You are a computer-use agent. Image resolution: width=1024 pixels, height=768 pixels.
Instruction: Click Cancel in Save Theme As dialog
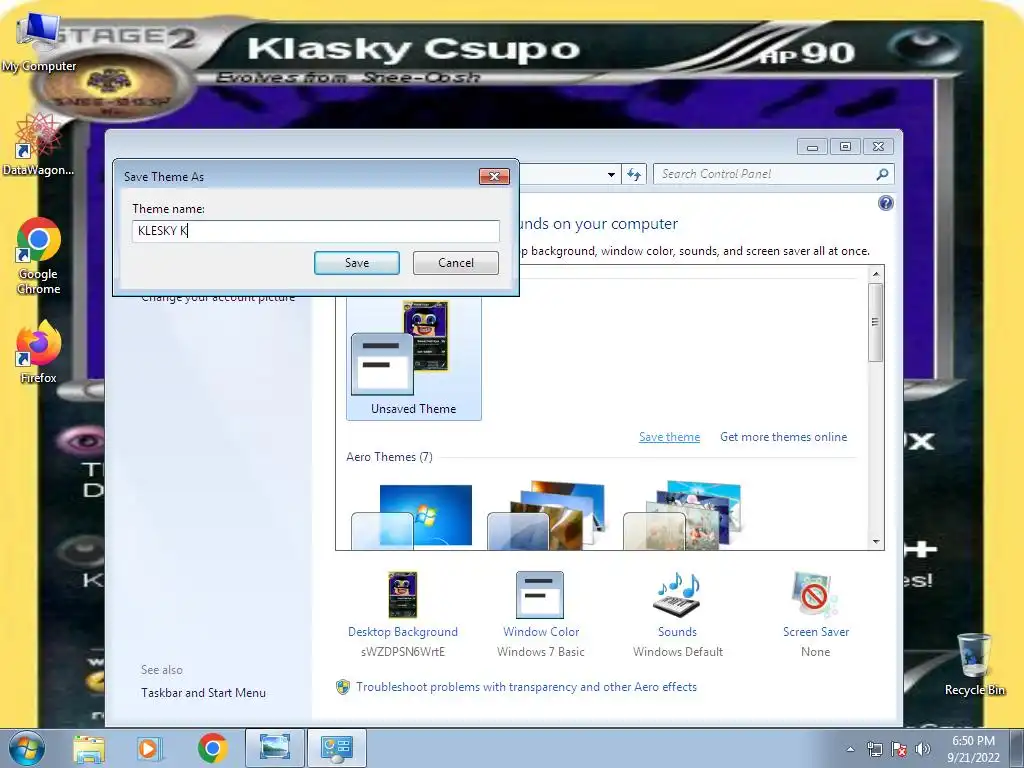point(456,263)
